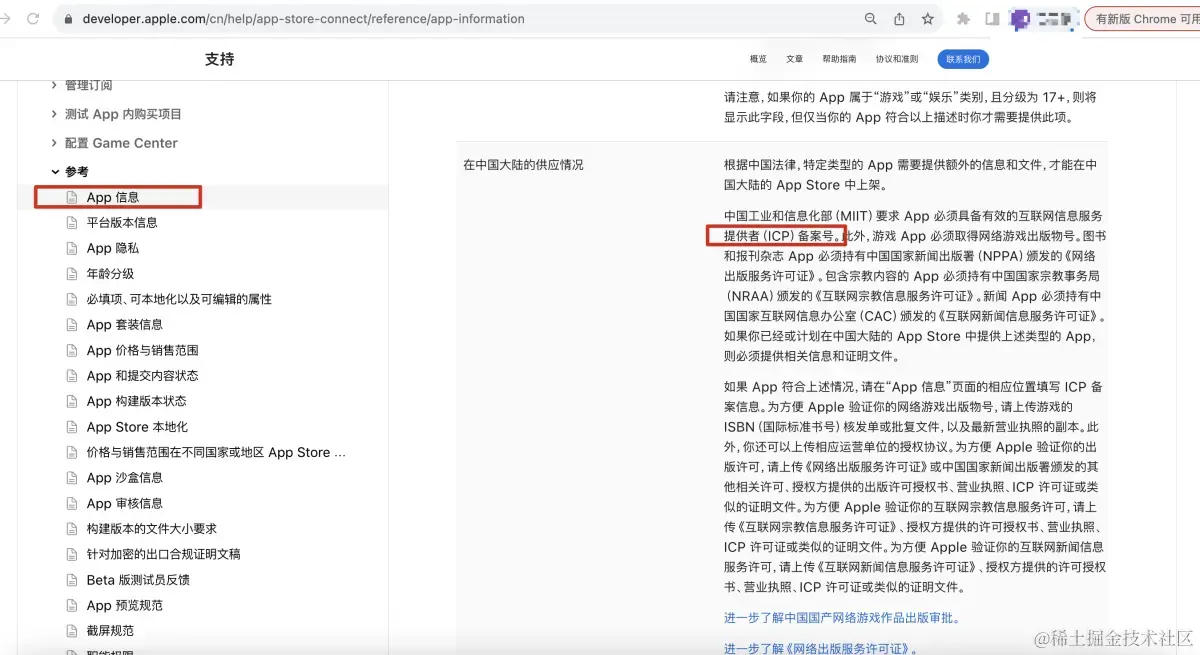This screenshot has width=1200, height=655.
Task: Click document icon beside App 构建版本状态
Action: tap(71, 401)
